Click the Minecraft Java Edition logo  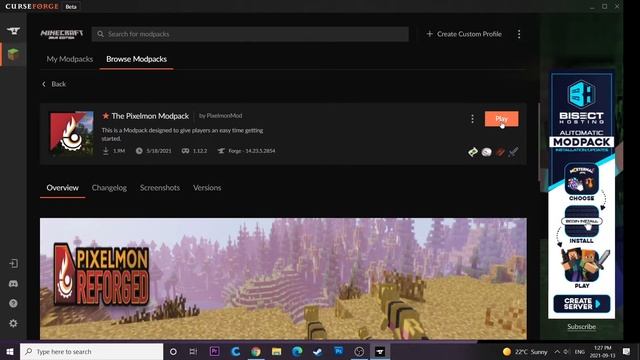coord(62,34)
